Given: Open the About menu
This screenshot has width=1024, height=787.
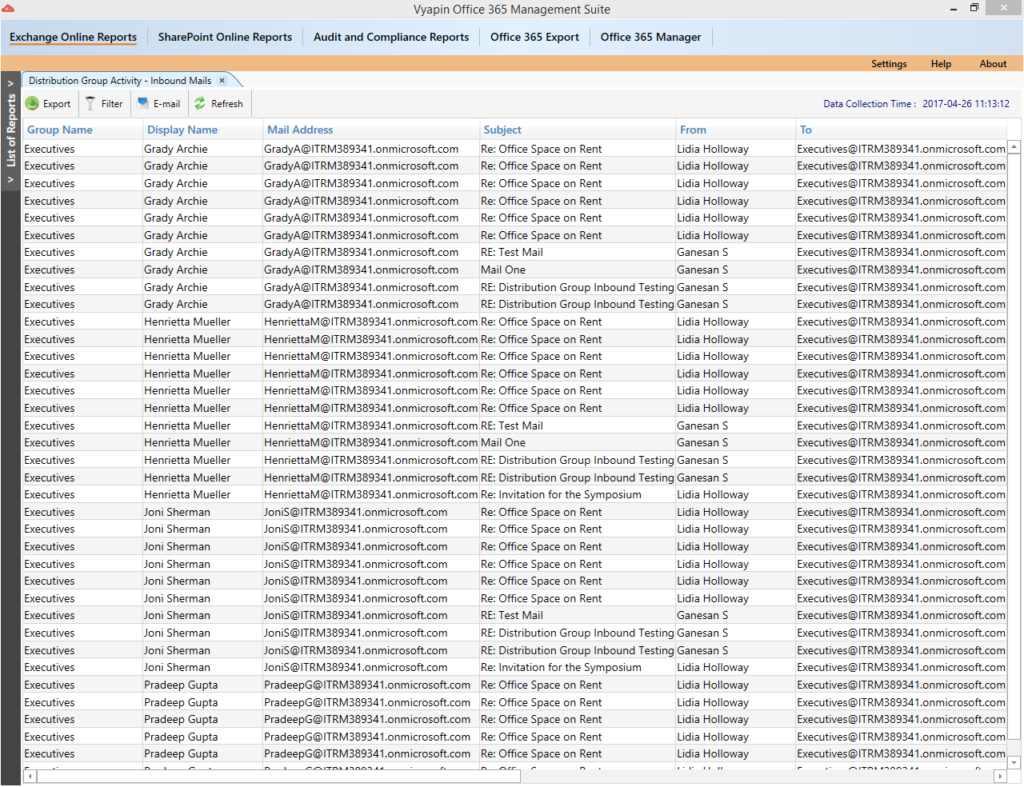Looking at the screenshot, I should 993,63.
